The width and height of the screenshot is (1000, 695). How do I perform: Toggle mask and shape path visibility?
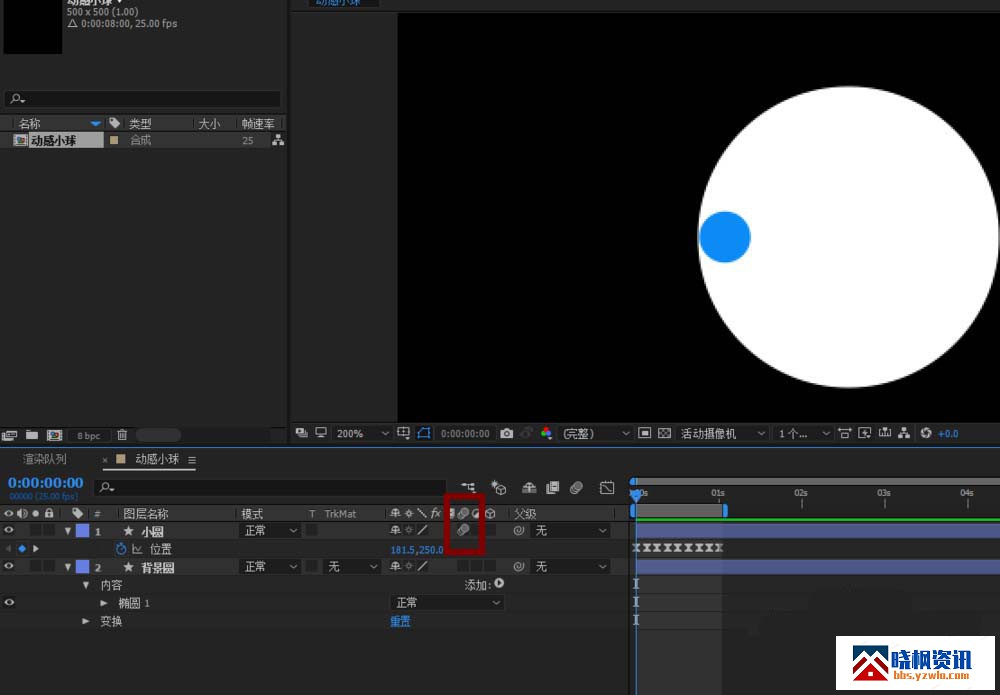coord(423,433)
